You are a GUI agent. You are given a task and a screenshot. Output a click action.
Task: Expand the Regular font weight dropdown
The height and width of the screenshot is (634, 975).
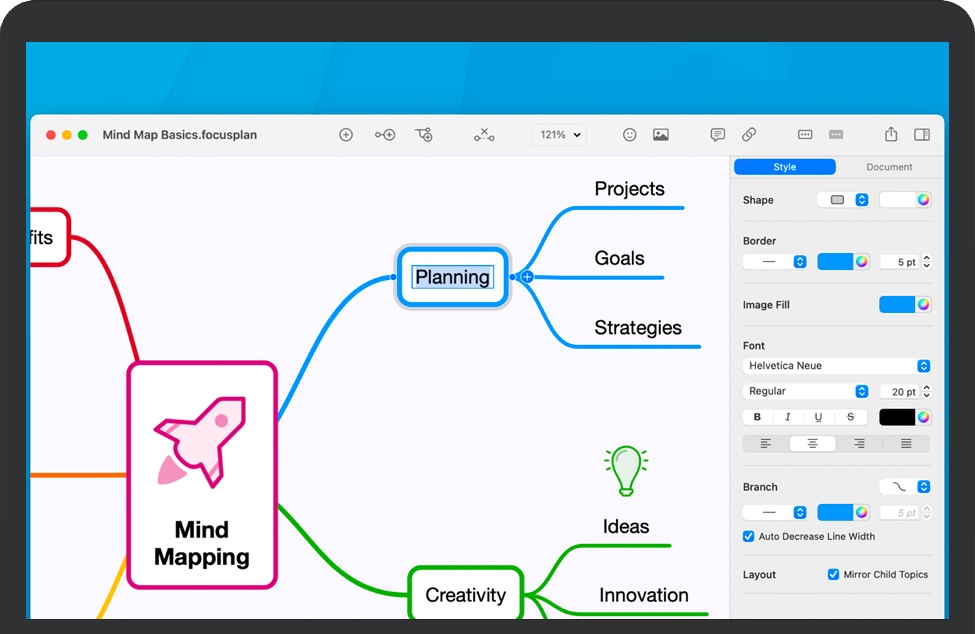[806, 392]
